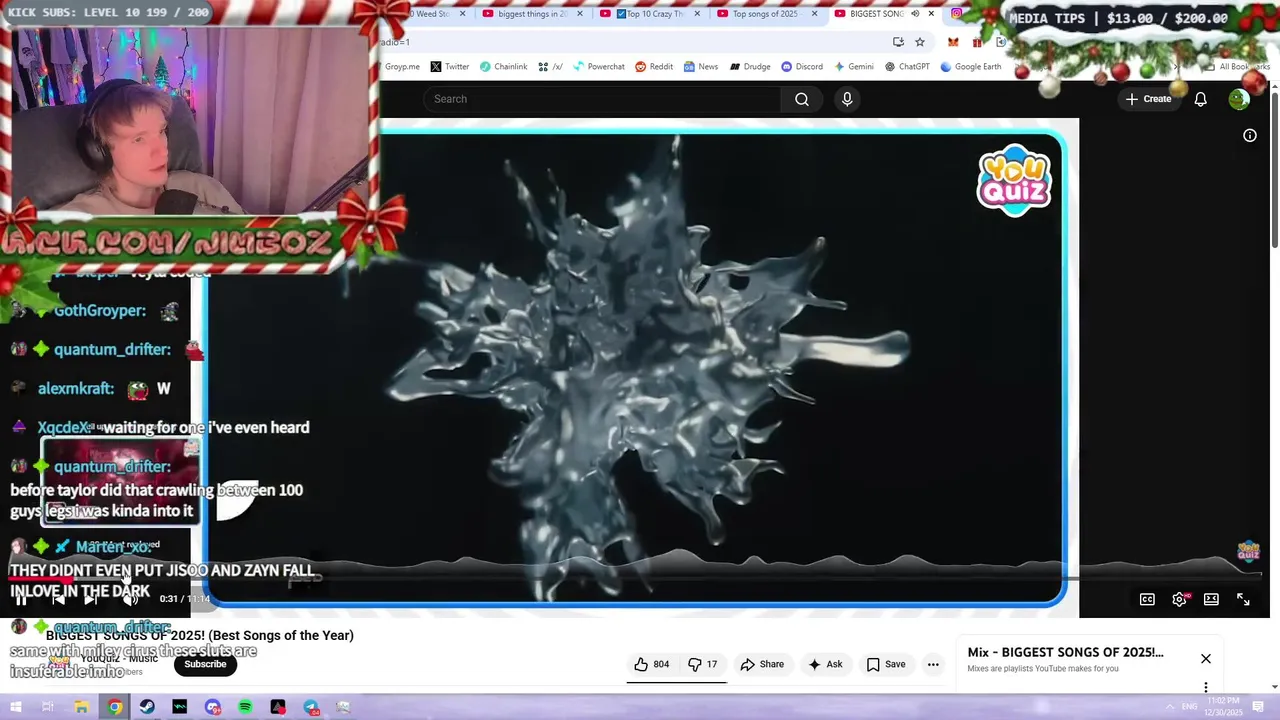
Task: Open the Windows Start menu
Action: [x=15, y=707]
